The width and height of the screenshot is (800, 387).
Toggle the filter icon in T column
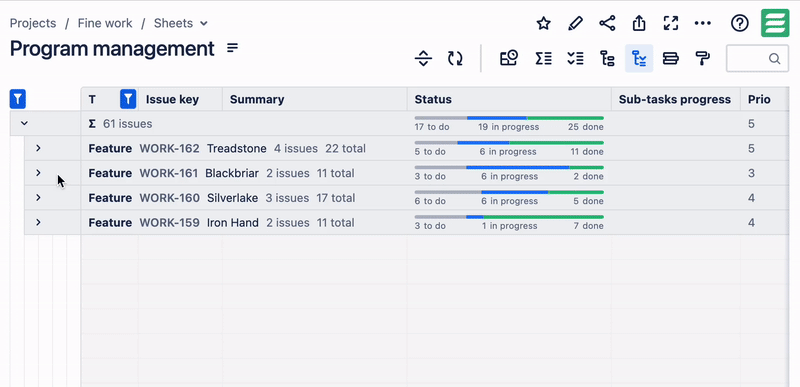(128, 99)
